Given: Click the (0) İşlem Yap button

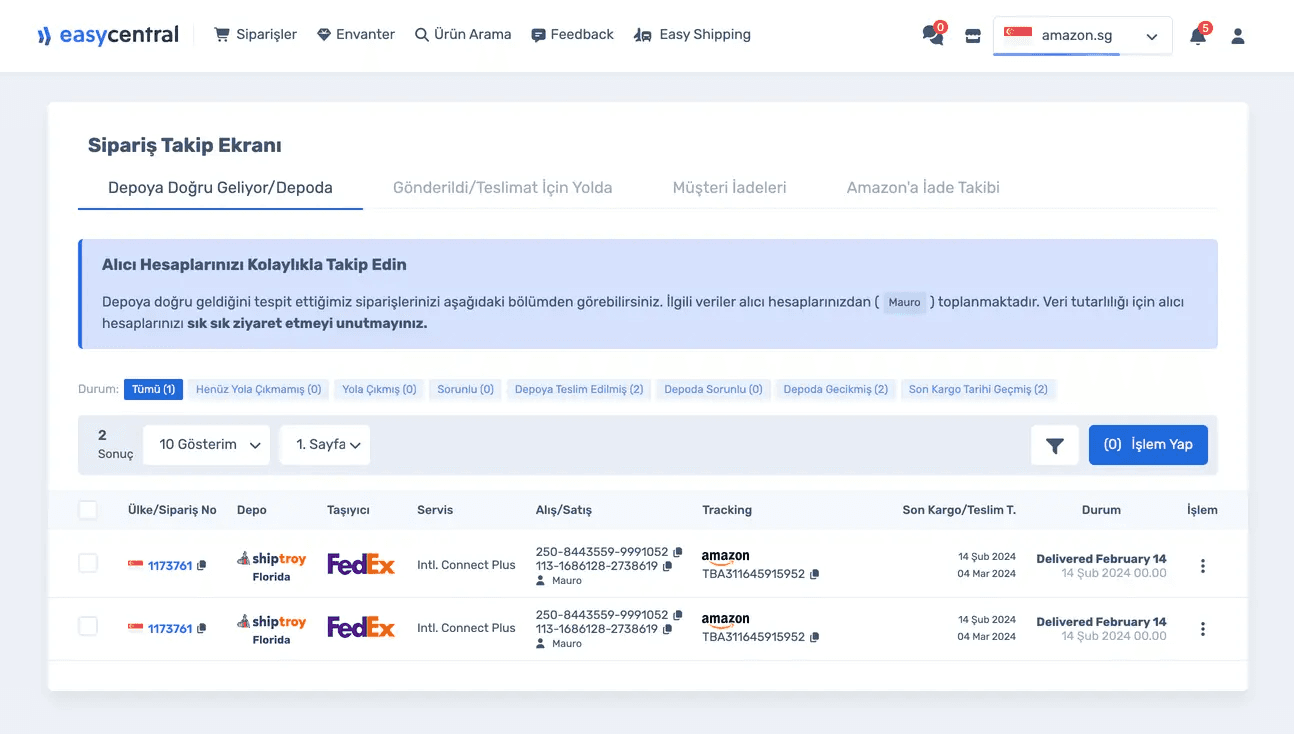Looking at the screenshot, I should [1148, 445].
